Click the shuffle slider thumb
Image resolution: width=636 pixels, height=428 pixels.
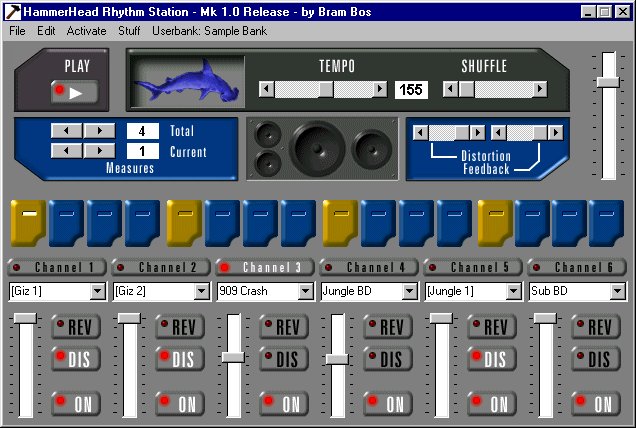tap(466, 89)
